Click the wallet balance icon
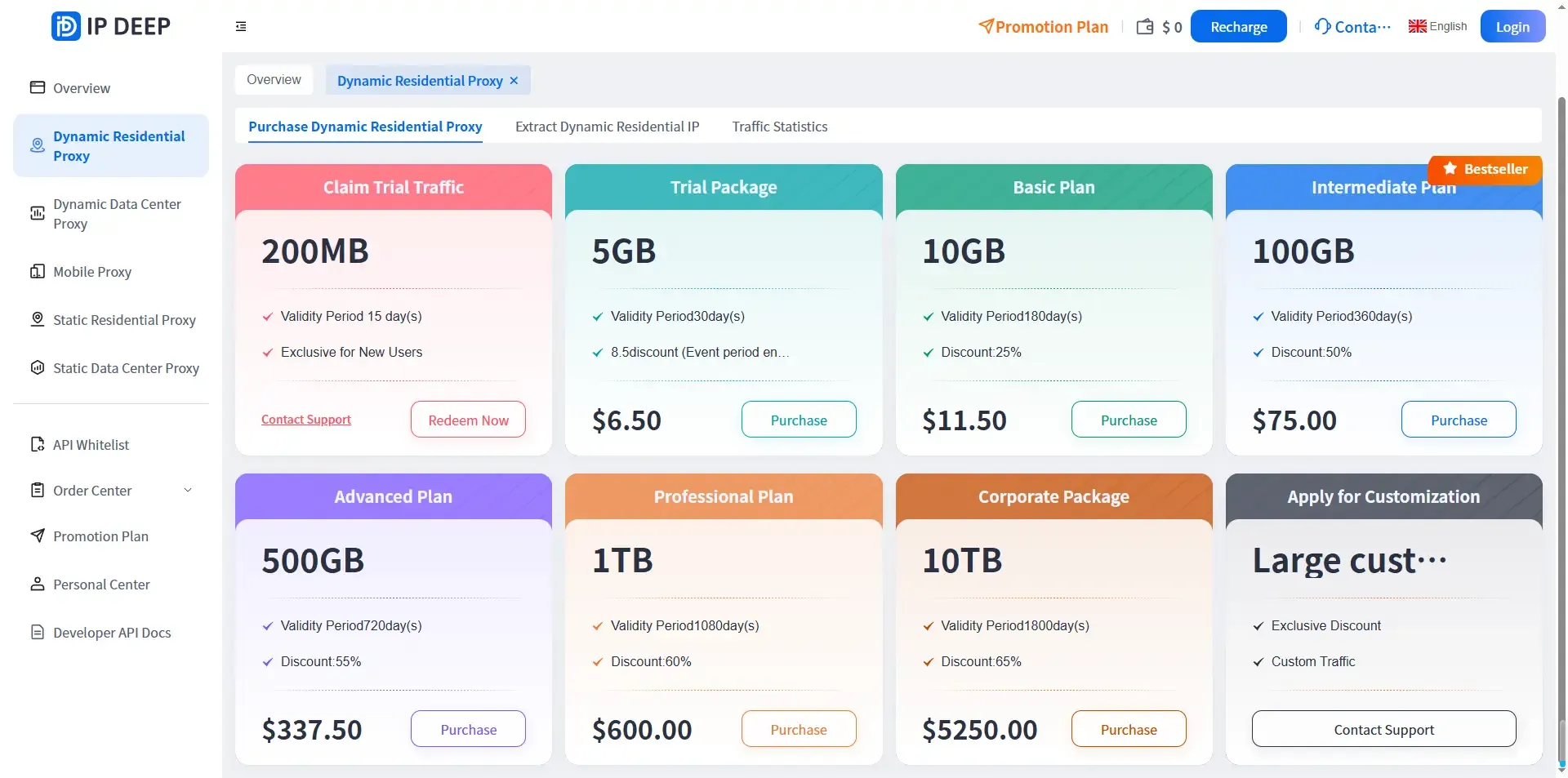Image resolution: width=1568 pixels, height=778 pixels. coord(1145,26)
